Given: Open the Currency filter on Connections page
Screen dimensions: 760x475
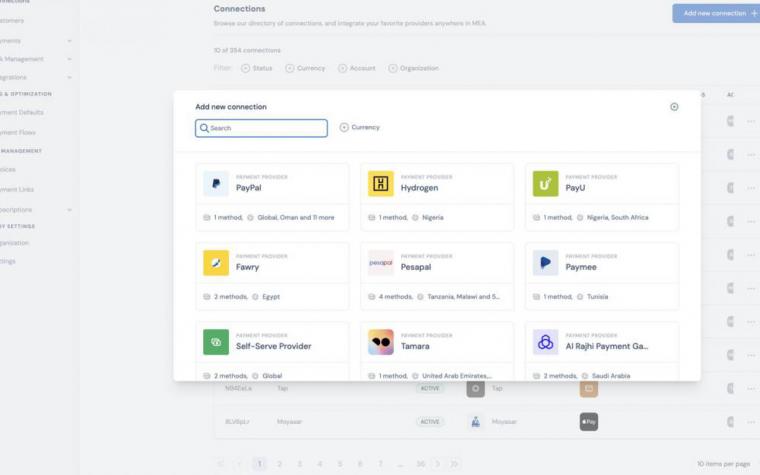Looking at the screenshot, I should pos(305,68).
